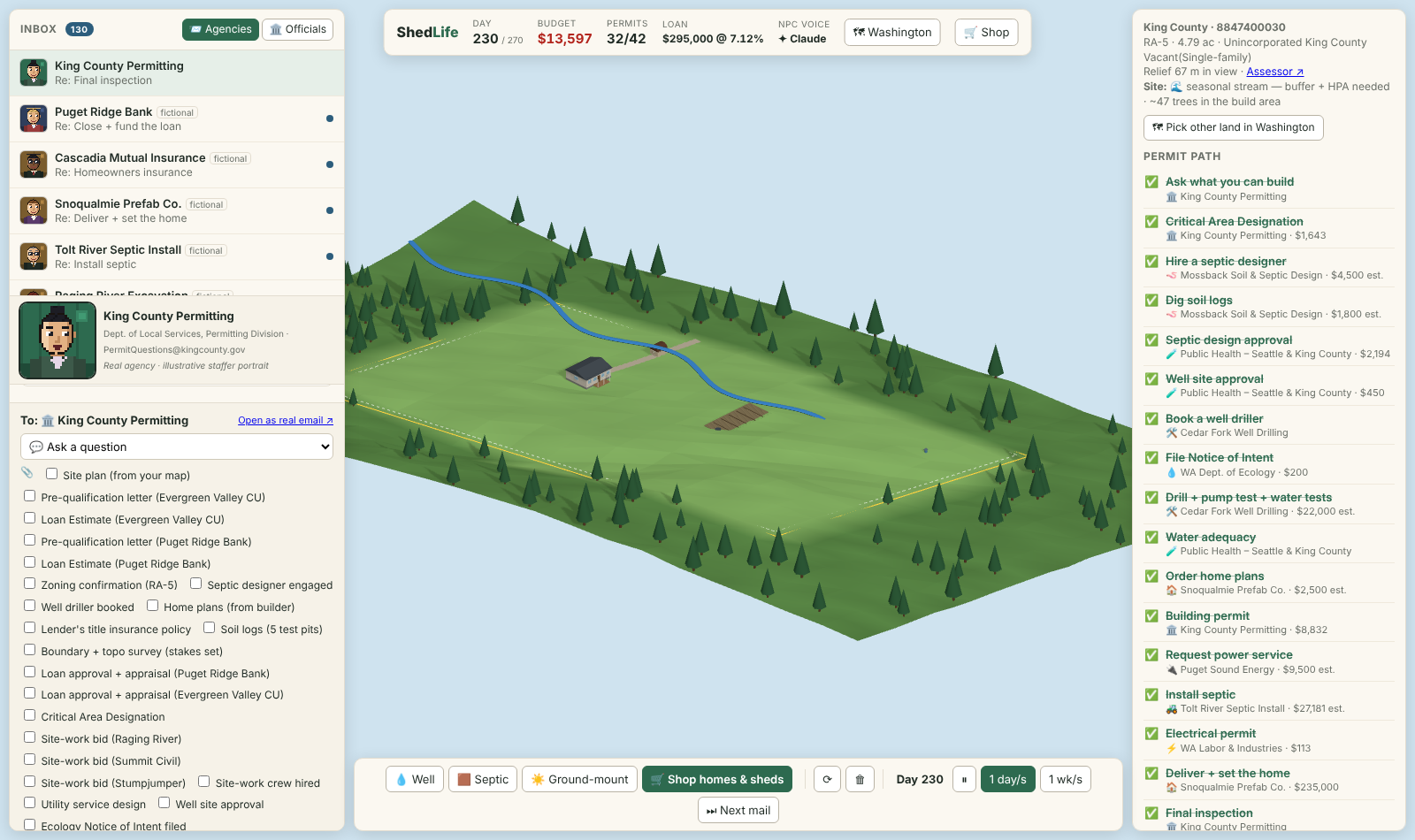Image resolution: width=1415 pixels, height=840 pixels.
Task: Switch to the Agencies inbox tab
Action: [x=220, y=29]
